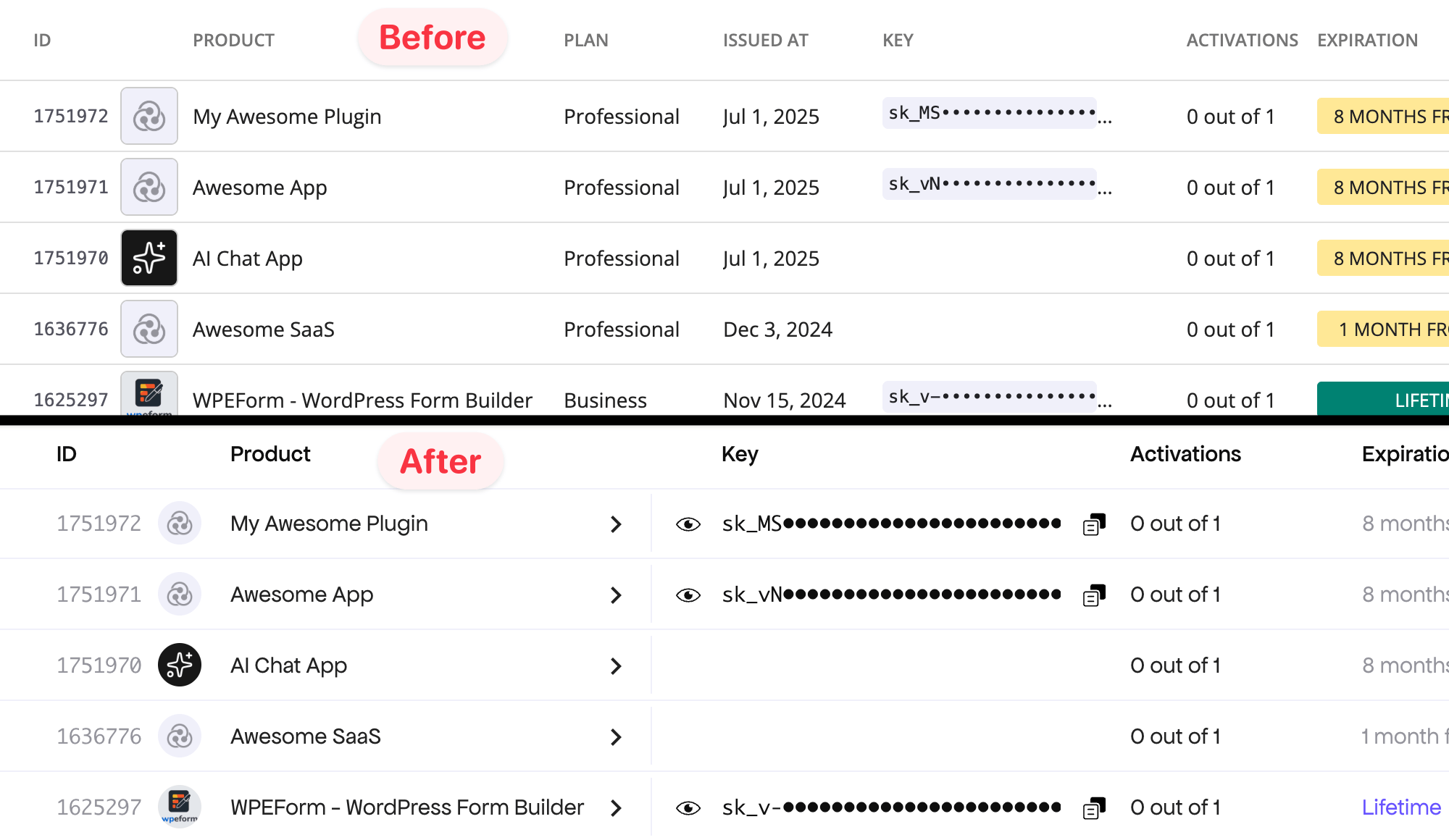Show the sk_vN key using the eye icon
This screenshot has width=1449, height=840.
[x=688, y=595]
